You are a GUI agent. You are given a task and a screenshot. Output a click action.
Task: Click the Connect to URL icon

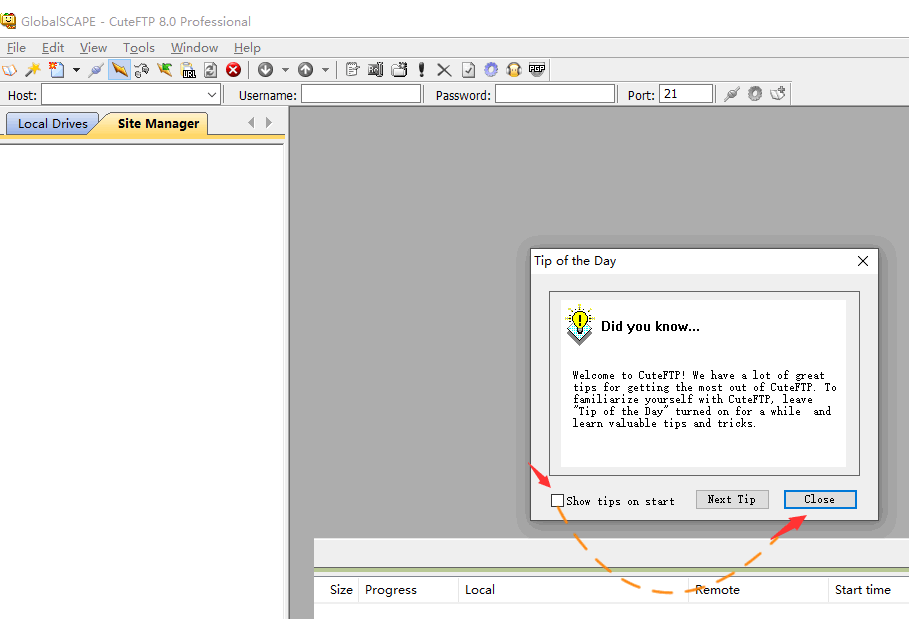click(x=188, y=70)
